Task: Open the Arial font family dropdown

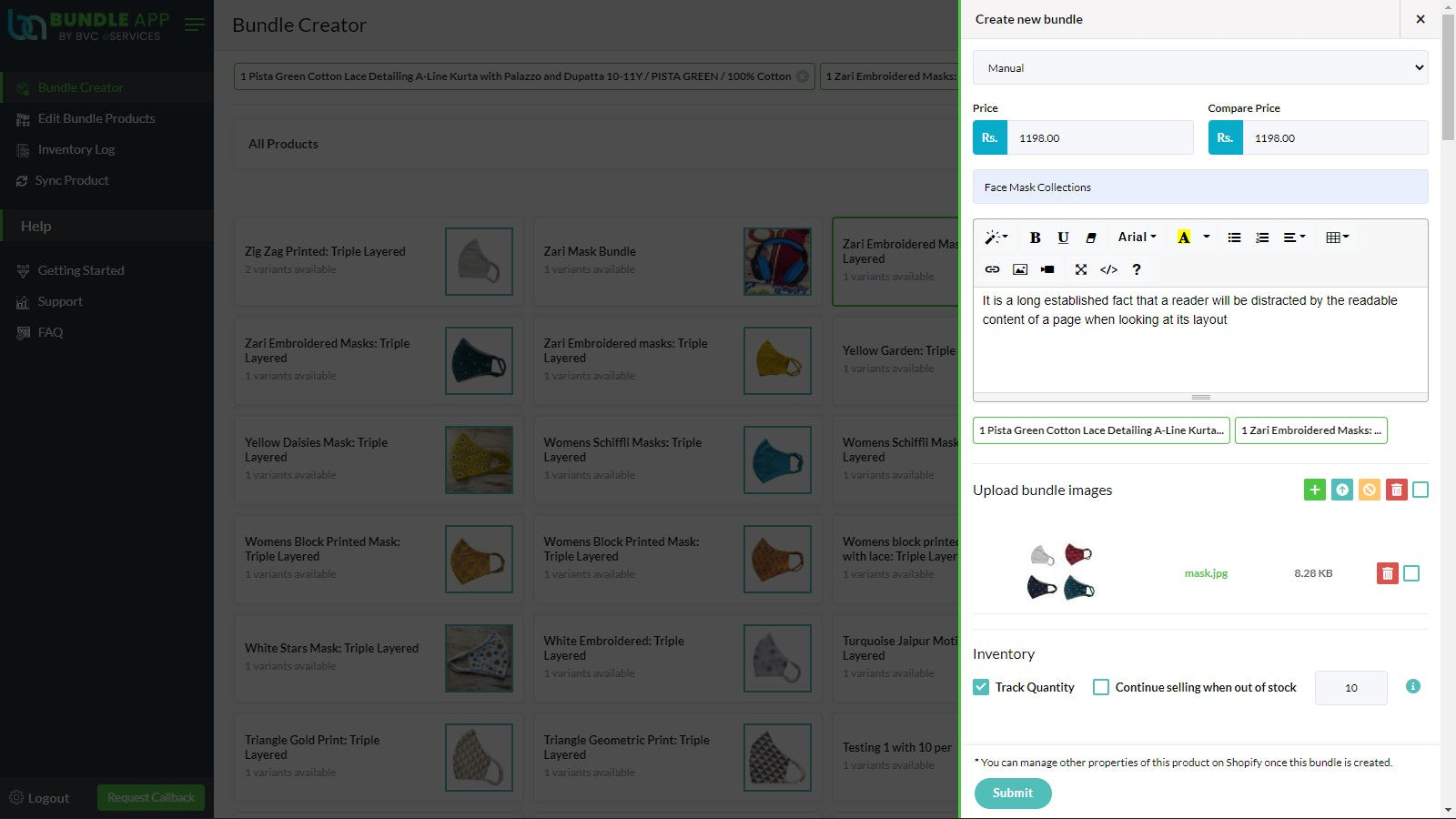Action: (x=1137, y=238)
